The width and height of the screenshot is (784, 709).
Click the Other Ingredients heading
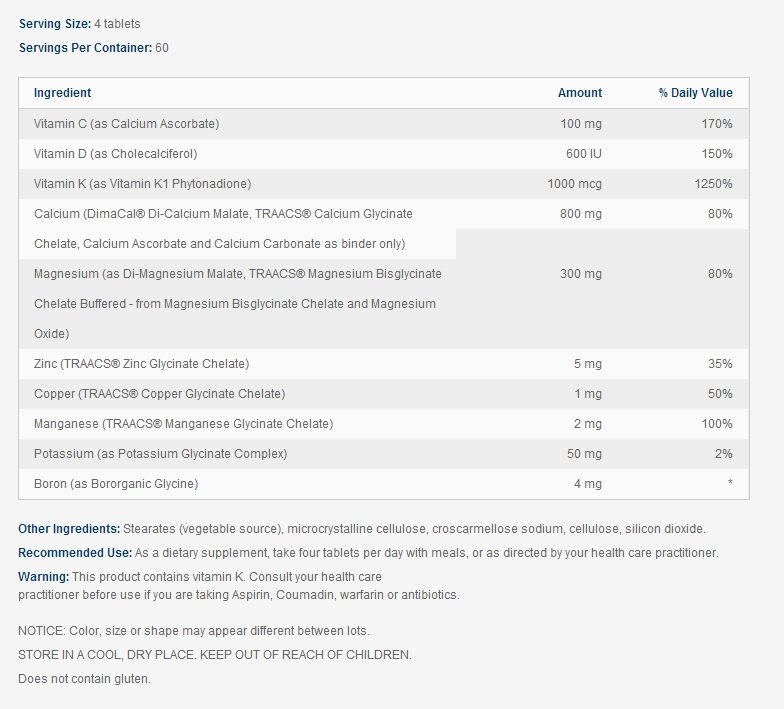[x=69, y=528]
